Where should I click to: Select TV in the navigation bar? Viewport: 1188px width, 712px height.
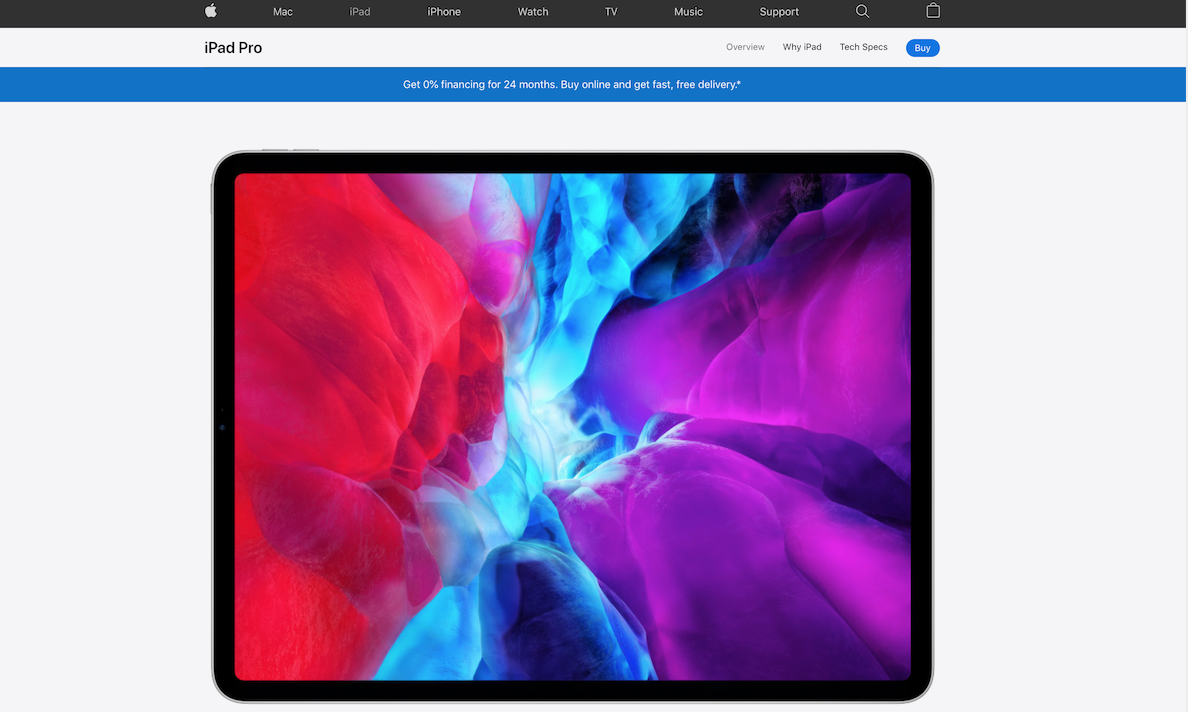coord(611,12)
